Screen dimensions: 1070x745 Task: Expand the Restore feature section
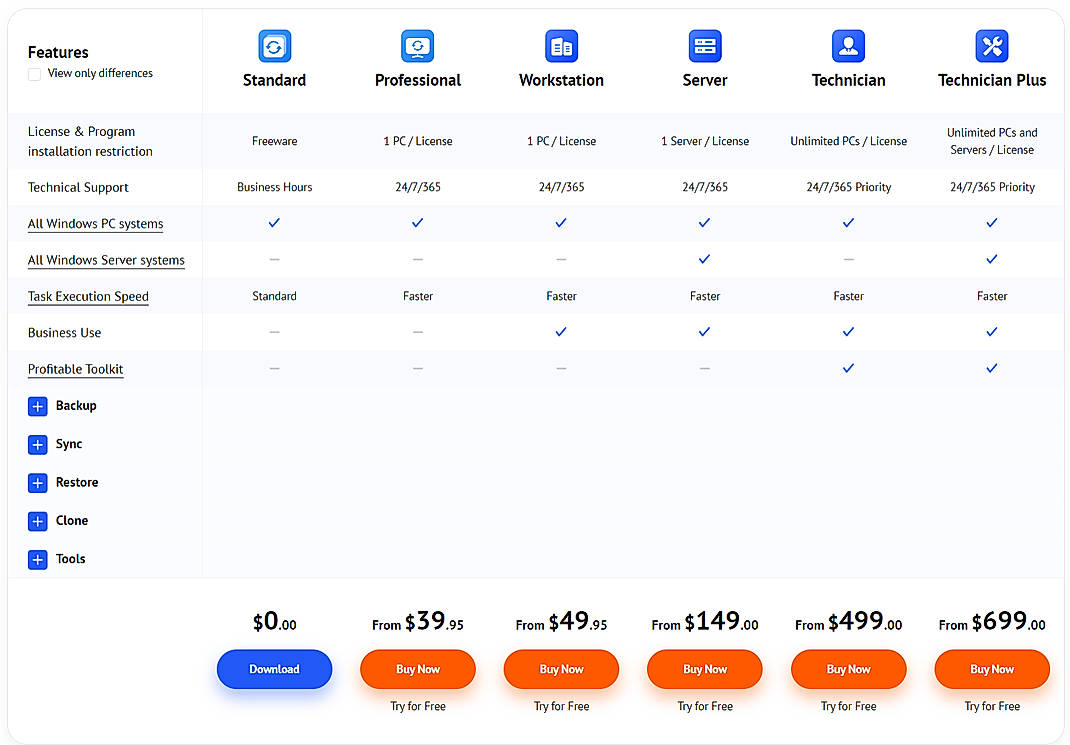coord(38,483)
